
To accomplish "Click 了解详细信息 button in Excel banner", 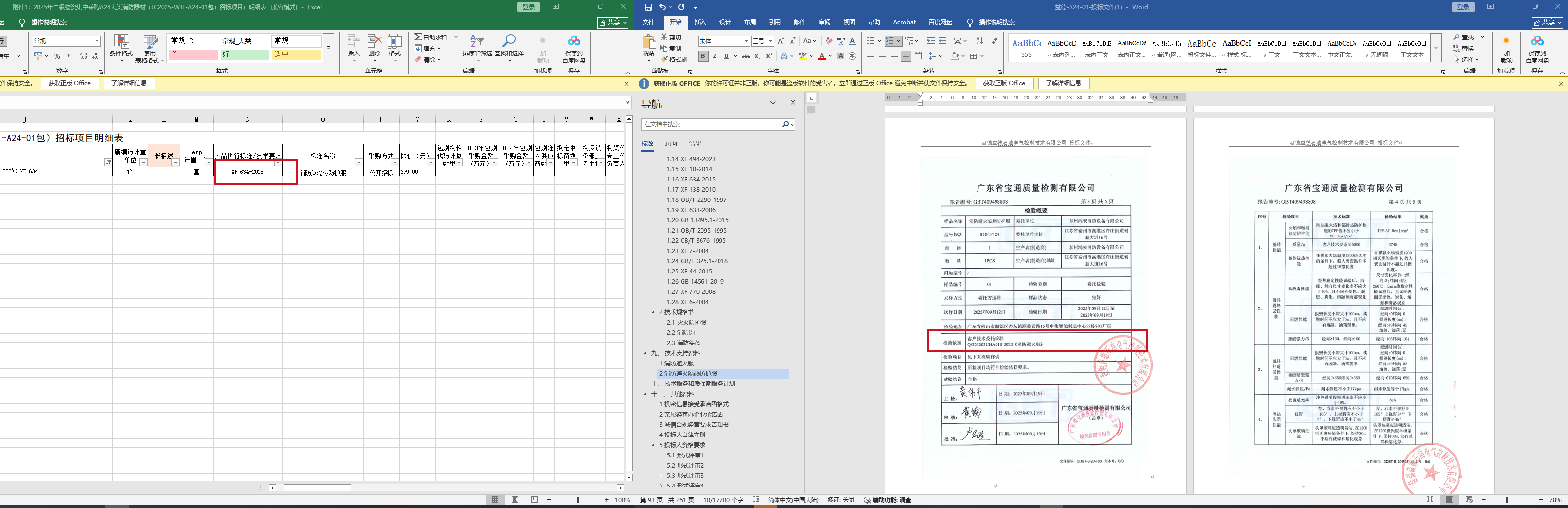I will 129,83.
